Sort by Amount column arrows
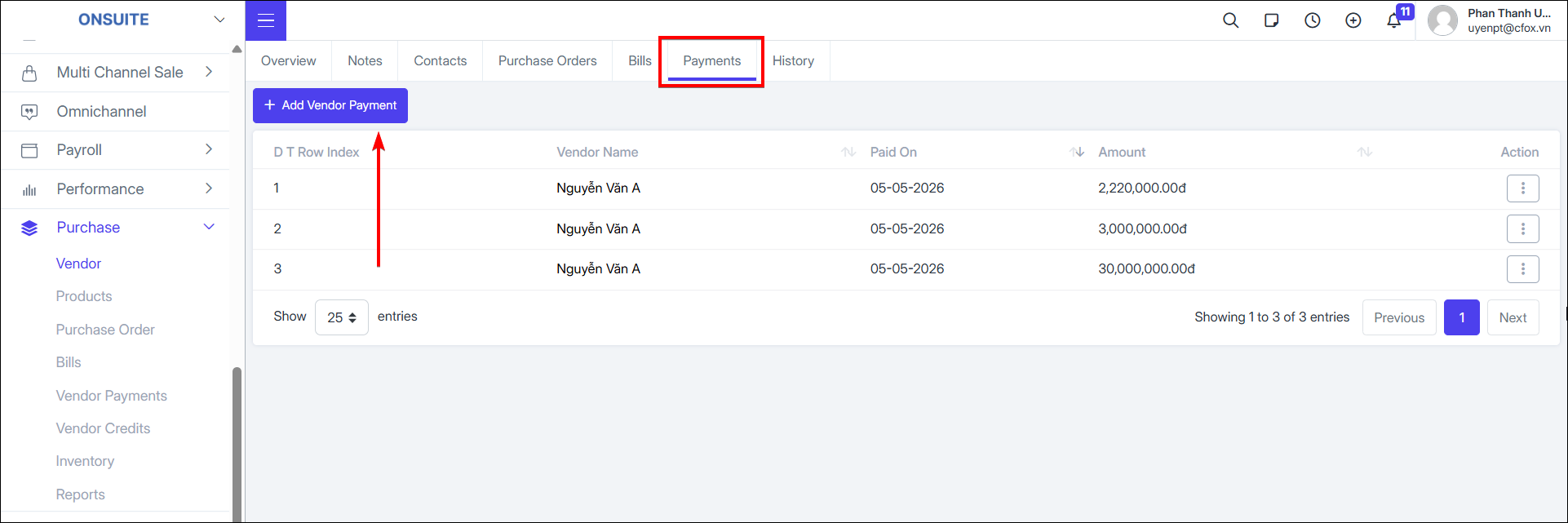Viewport: 1568px width, 523px height. click(1364, 152)
